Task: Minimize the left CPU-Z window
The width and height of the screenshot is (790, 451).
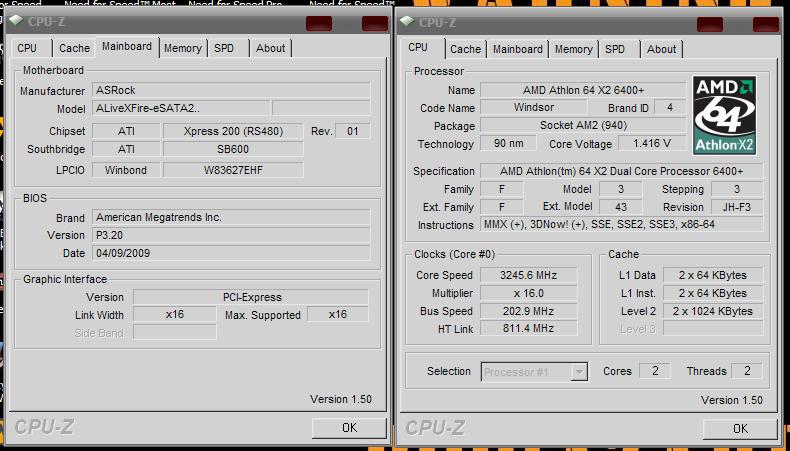Action: pyautogui.click(x=319, y=23)
